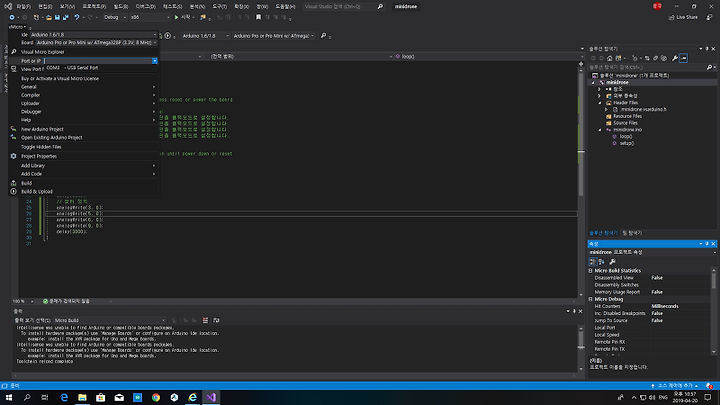Open the vMicro menu in menu bar

point(17,27)
